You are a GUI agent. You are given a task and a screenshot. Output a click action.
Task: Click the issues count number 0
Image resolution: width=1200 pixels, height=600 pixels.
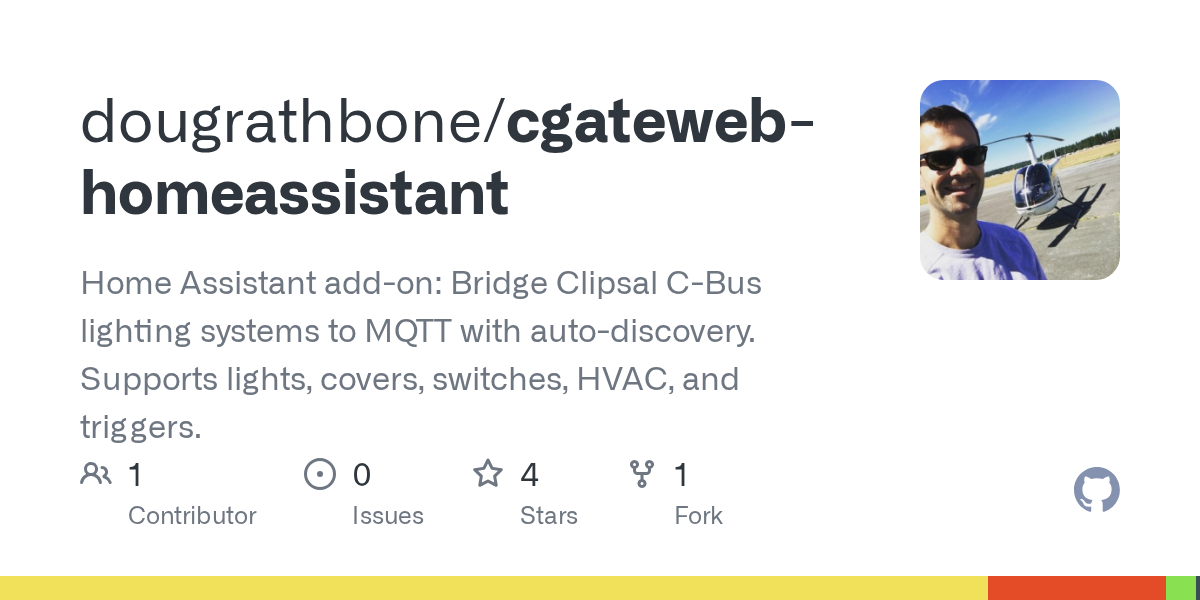[362, 475]
